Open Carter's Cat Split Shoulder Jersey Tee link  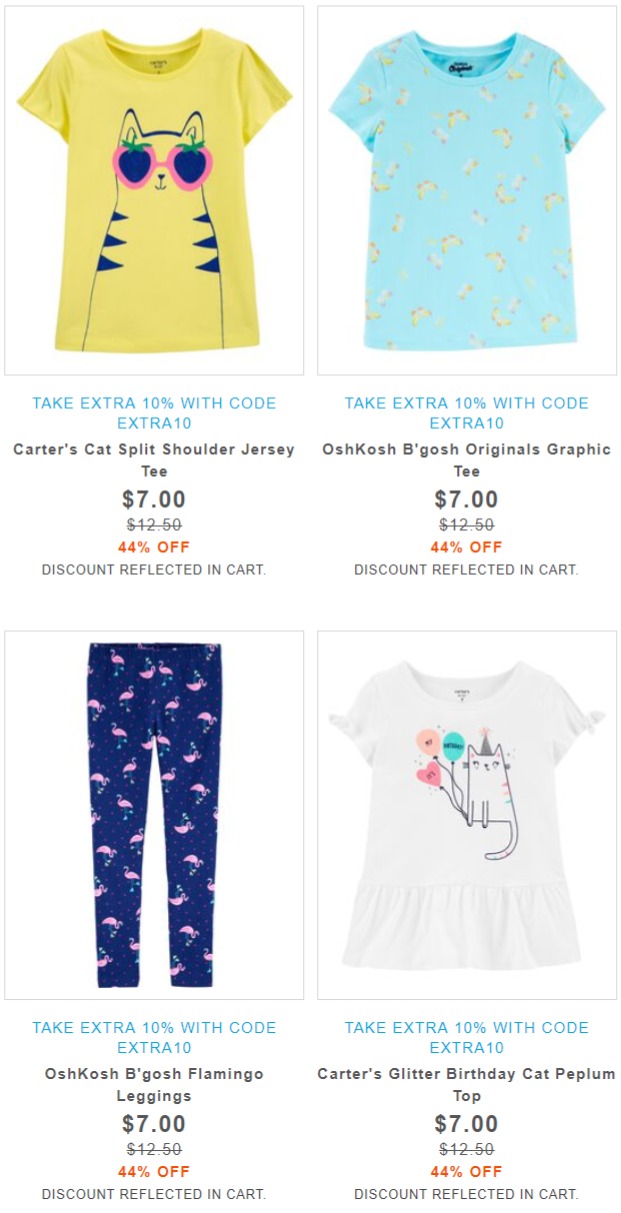coord(154,460)
